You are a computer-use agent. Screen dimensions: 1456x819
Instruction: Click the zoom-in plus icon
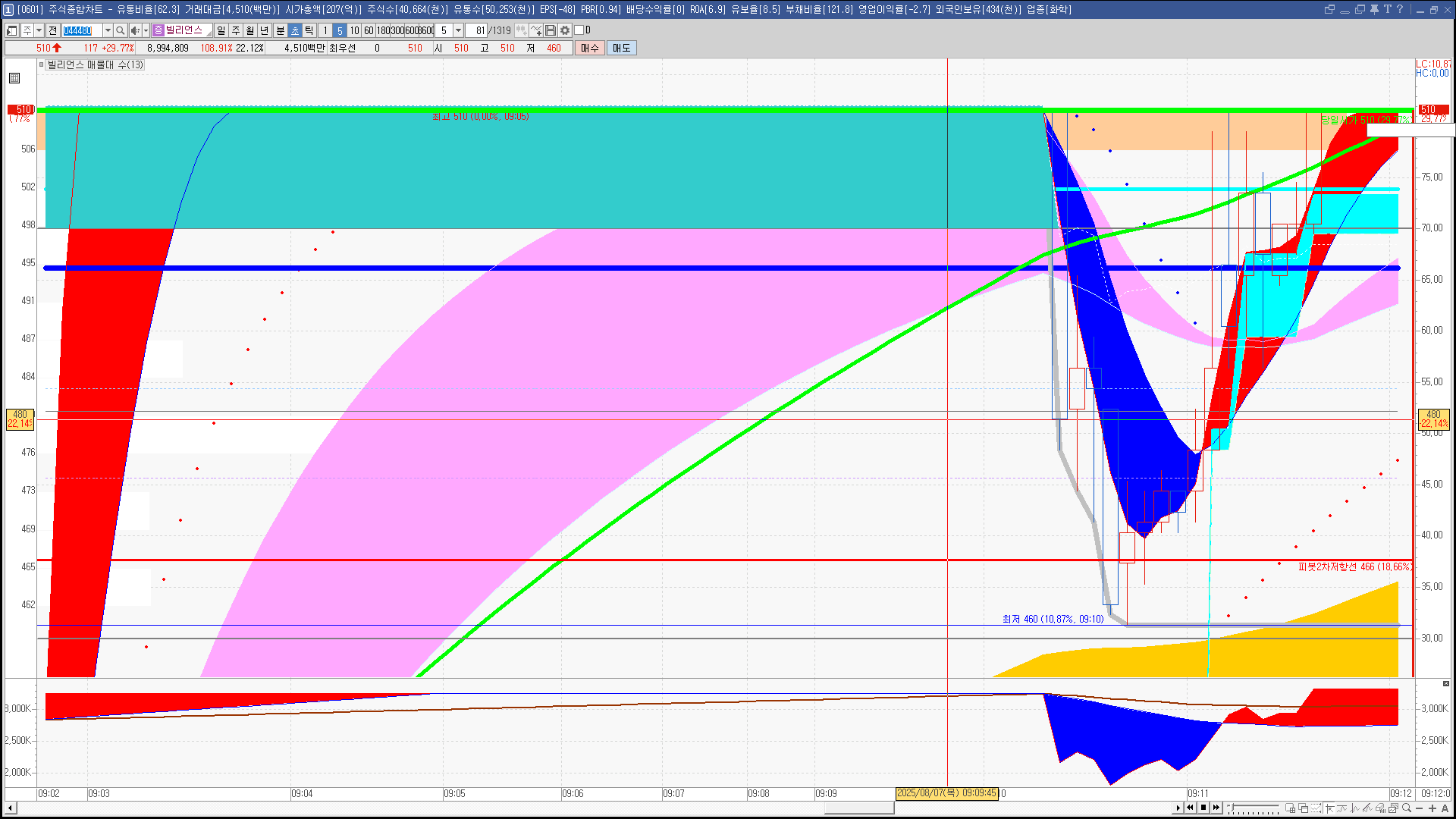point(1432,808)
